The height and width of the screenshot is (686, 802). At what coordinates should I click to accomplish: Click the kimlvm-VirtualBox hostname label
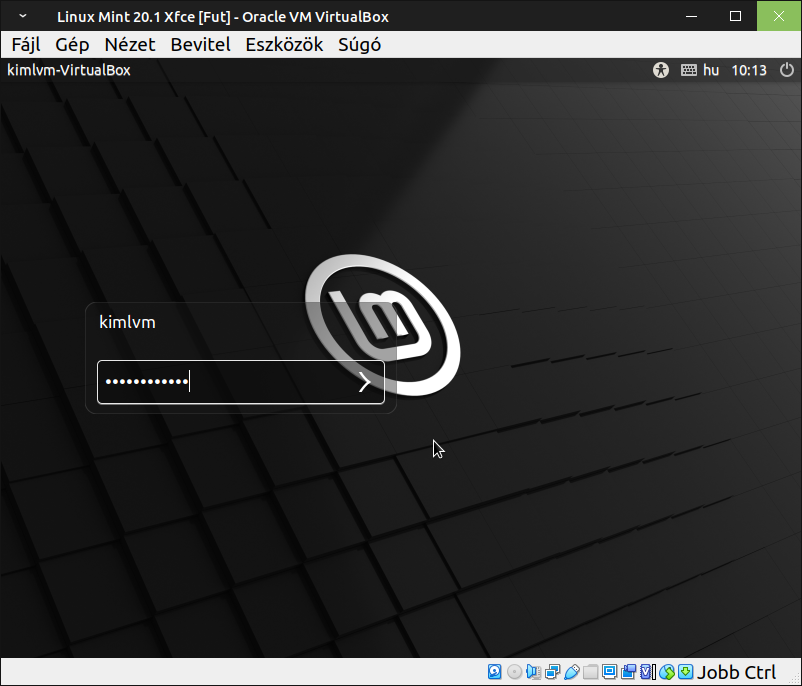69,70
